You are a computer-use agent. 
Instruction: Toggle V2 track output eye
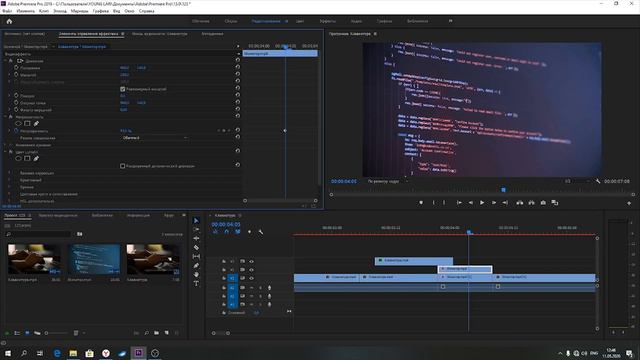click(251, 270)
